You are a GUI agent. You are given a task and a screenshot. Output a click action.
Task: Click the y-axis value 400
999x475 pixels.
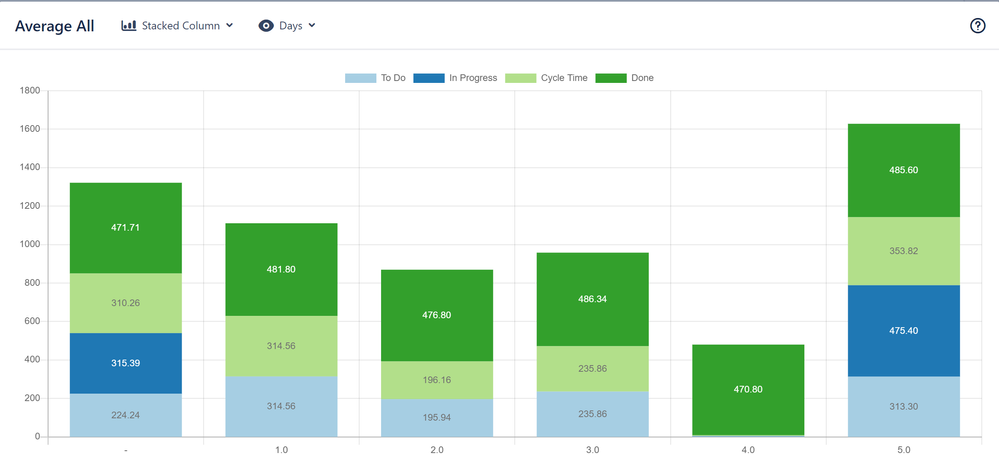tap(32, 360)
